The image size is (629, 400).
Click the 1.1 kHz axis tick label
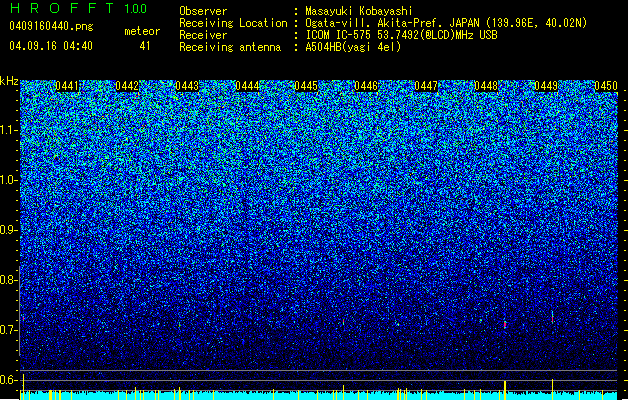point(8,130)
